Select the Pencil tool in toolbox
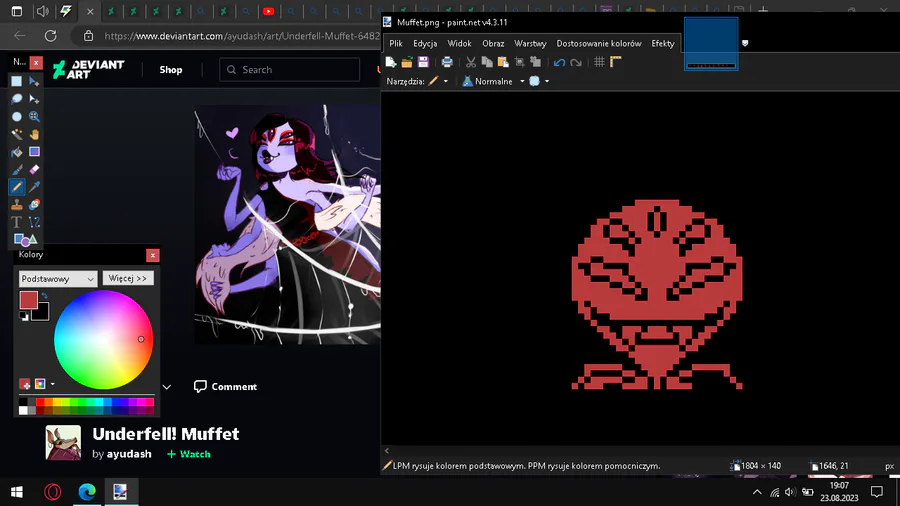 pyautogui.click(x=17, y=187)
